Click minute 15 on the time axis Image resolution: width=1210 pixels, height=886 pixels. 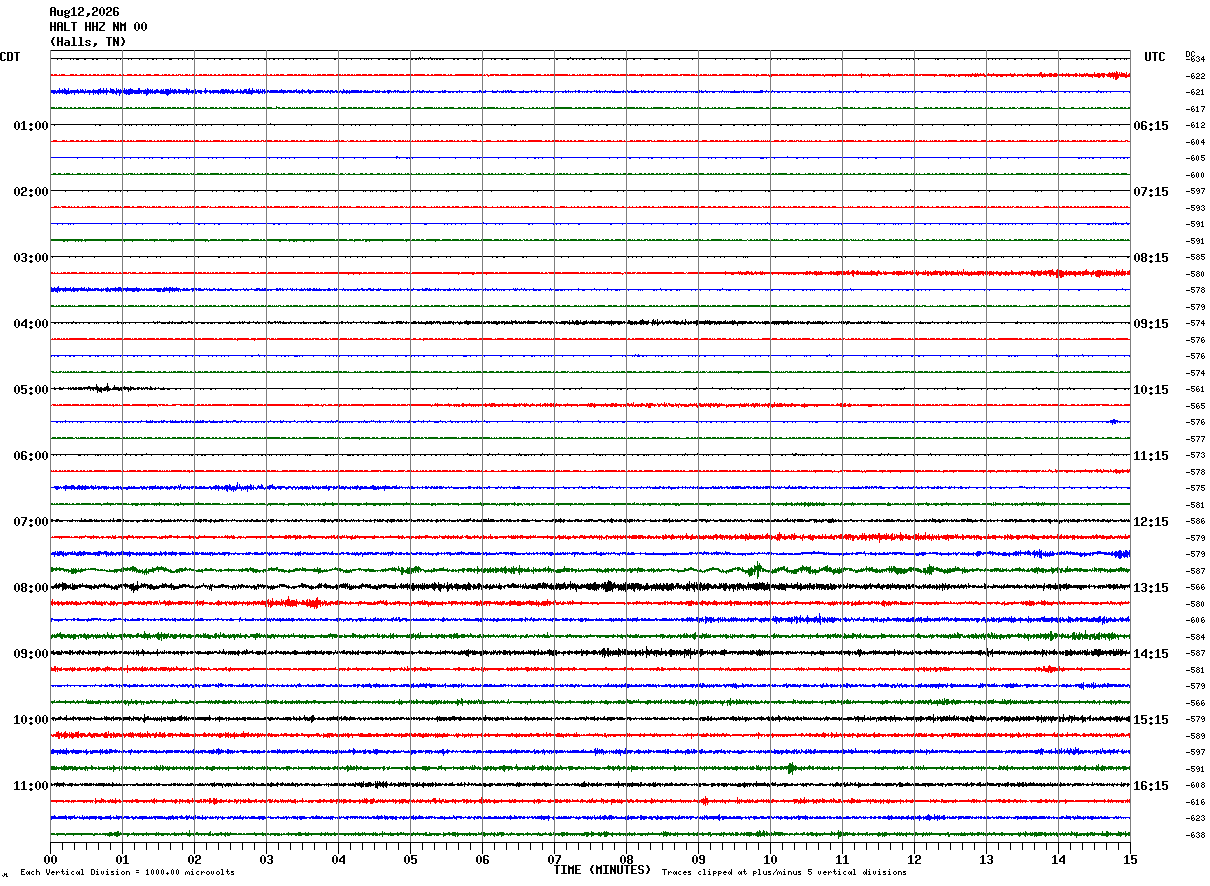pos(1130,859)
